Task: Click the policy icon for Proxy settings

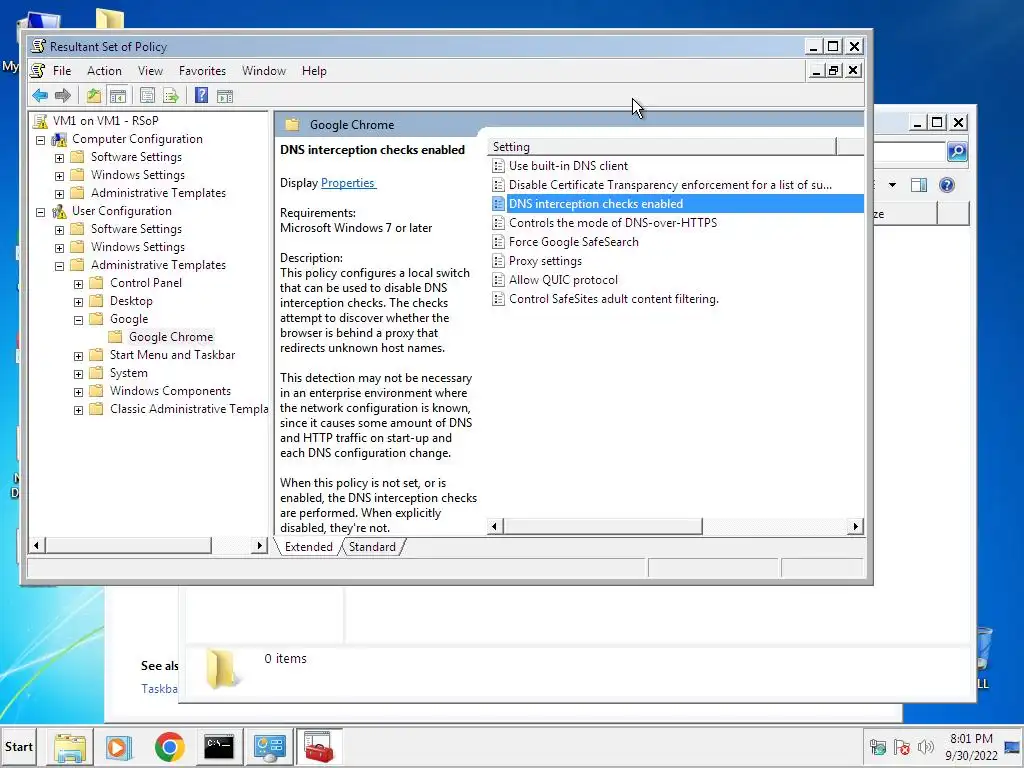Action: [498, 261]
